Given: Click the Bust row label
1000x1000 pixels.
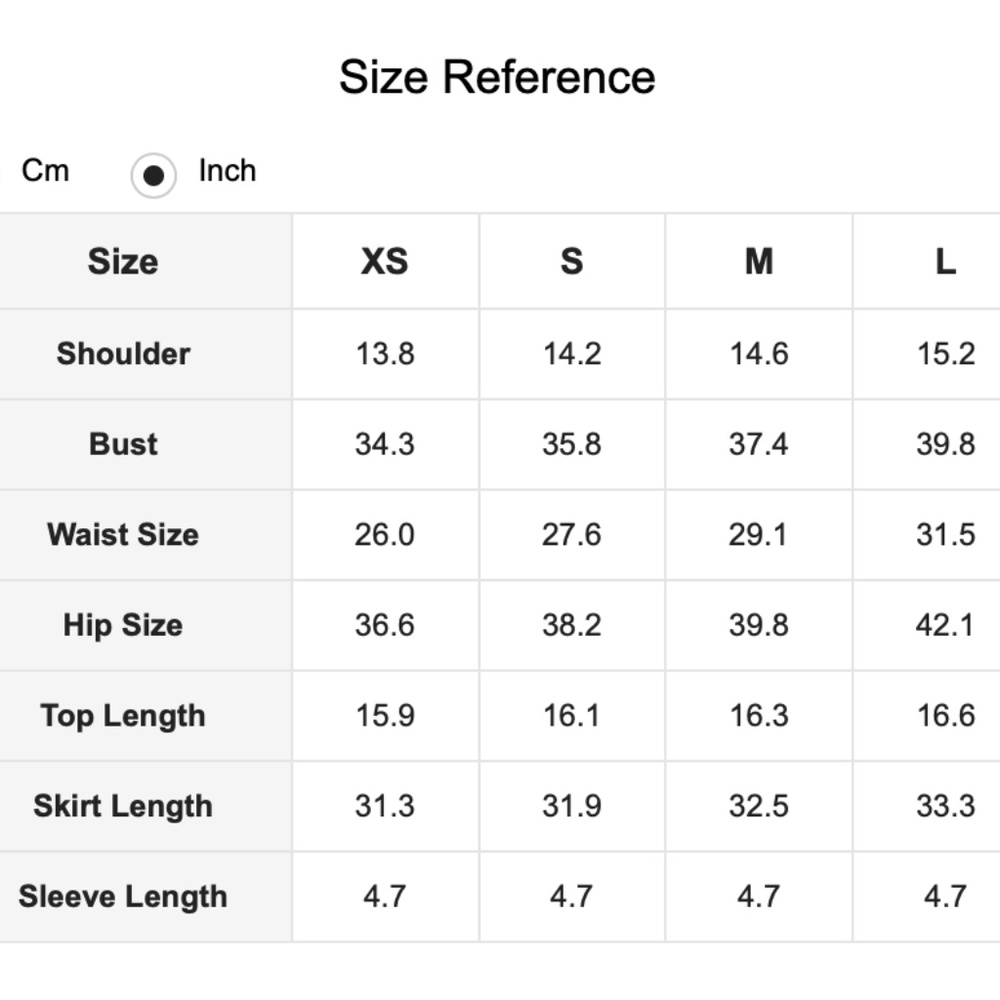Looking at the screenshot, I should click(x=123, y=445).
